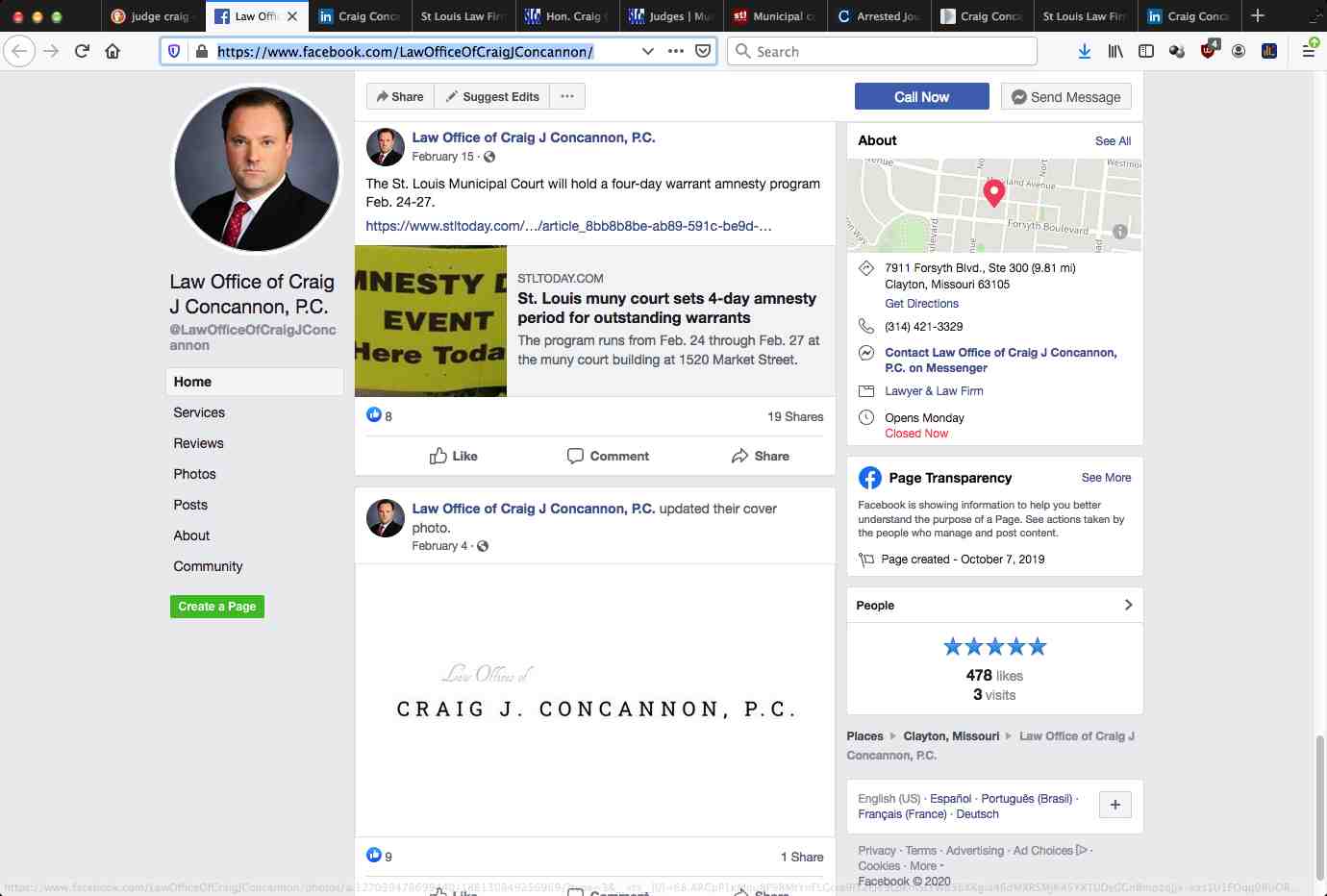Open the Firefox hamburger menu
This screenshot has width=1327, height=896.
click(1309, 51)
